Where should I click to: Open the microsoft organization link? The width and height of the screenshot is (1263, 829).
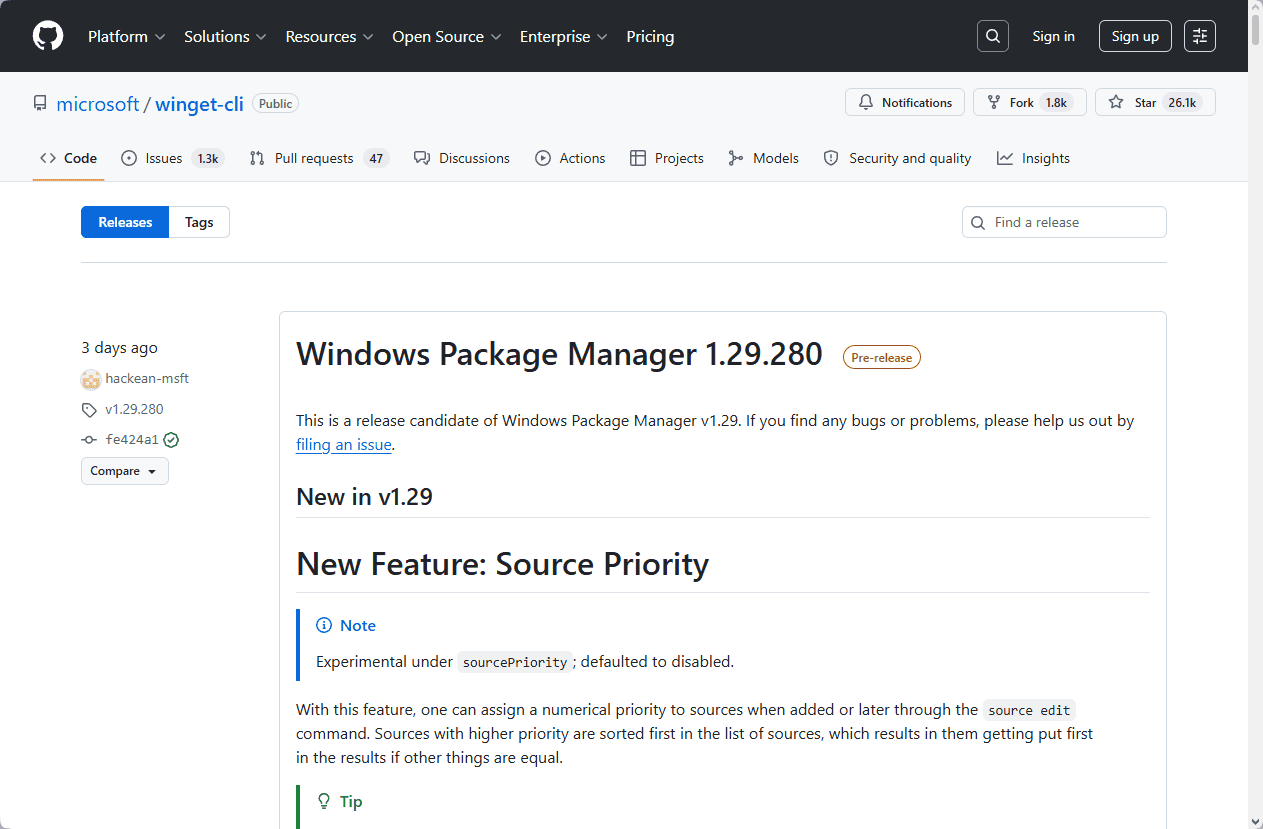point(98,104)
